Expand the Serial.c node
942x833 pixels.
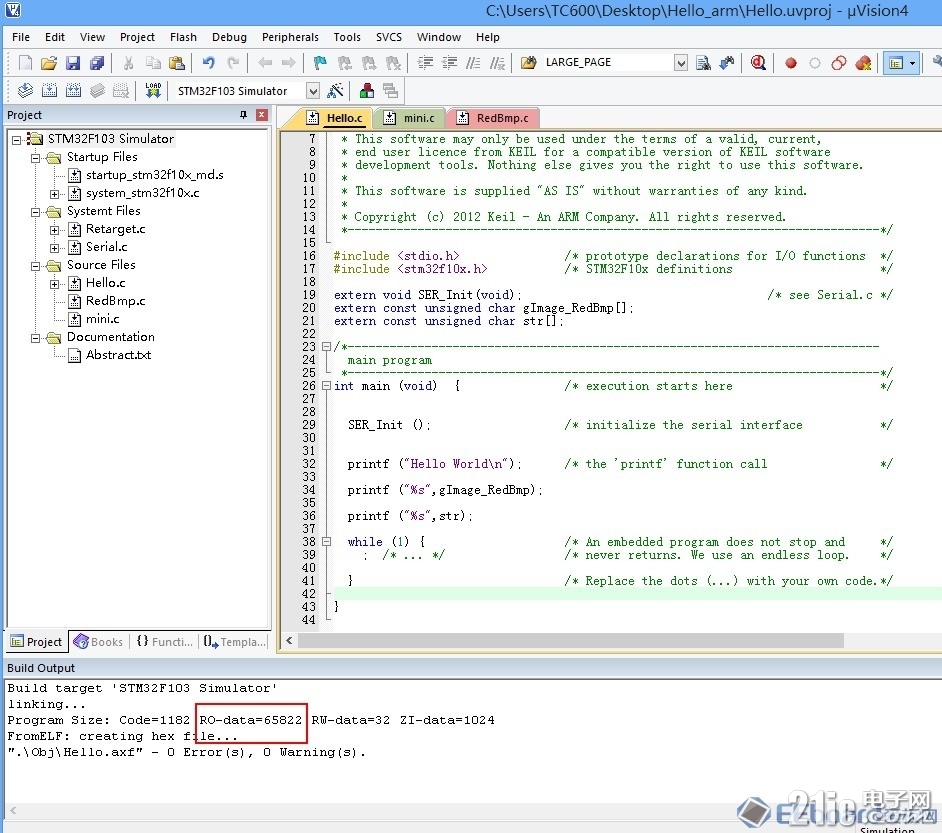pos(54,248)
